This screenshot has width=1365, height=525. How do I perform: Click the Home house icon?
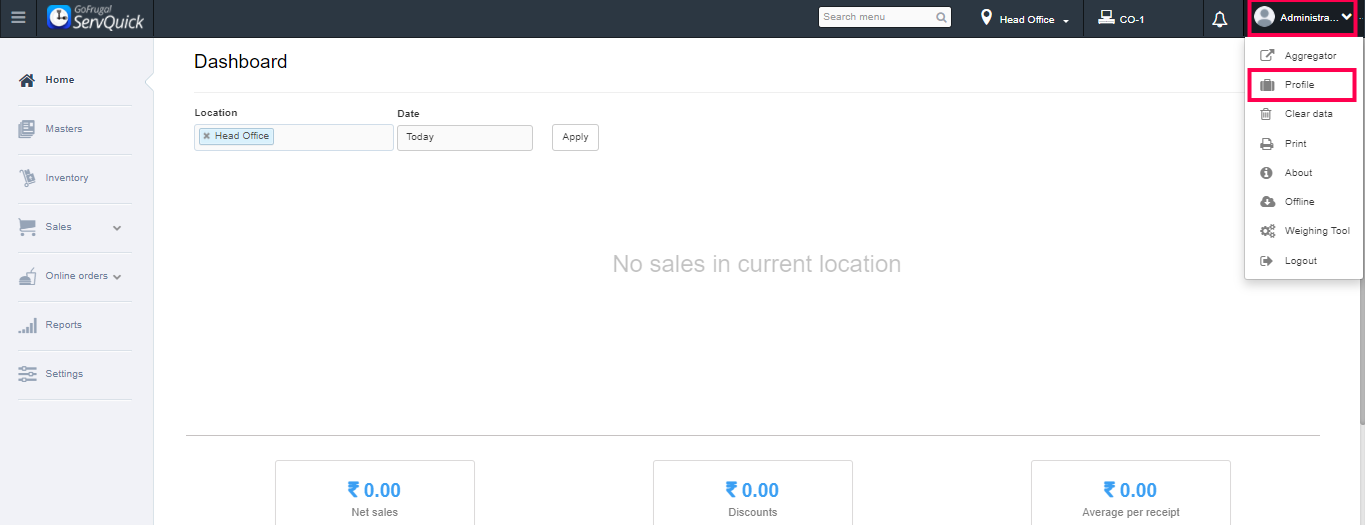27,80
